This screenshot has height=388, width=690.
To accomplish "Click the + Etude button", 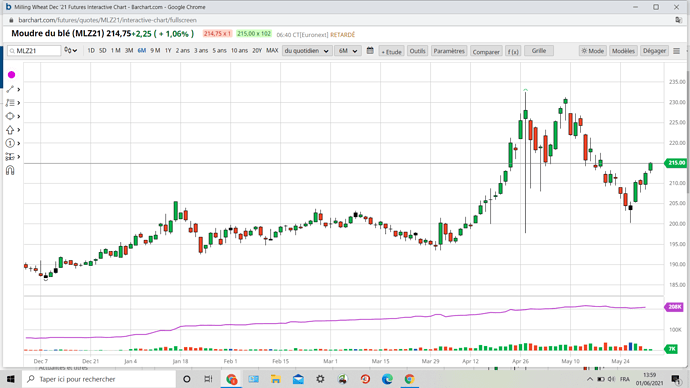I will pos(391,51).
